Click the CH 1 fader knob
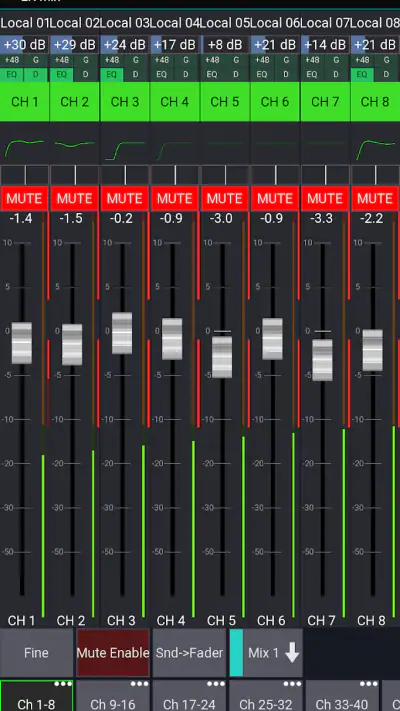 (22, 343)
